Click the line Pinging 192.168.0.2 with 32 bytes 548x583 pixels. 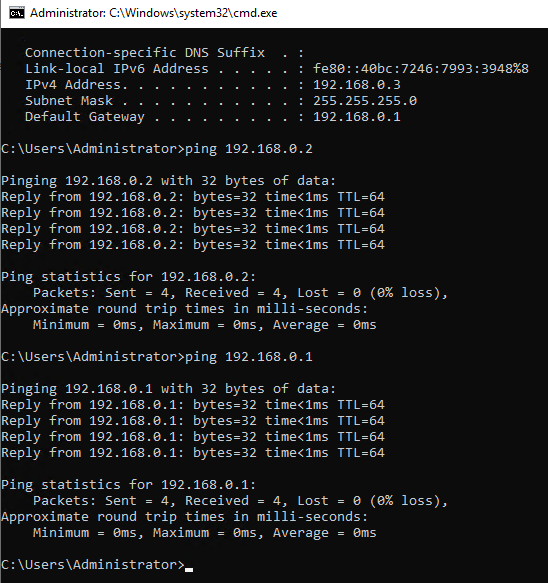pyautogui.click(x=168, y=181)
